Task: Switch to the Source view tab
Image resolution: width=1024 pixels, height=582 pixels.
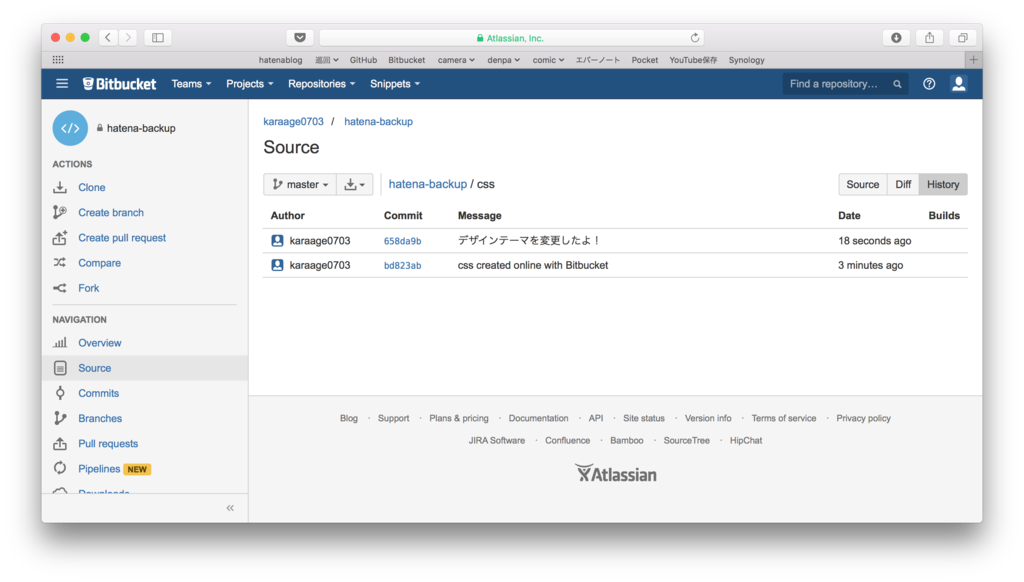Action: [862, 184]
